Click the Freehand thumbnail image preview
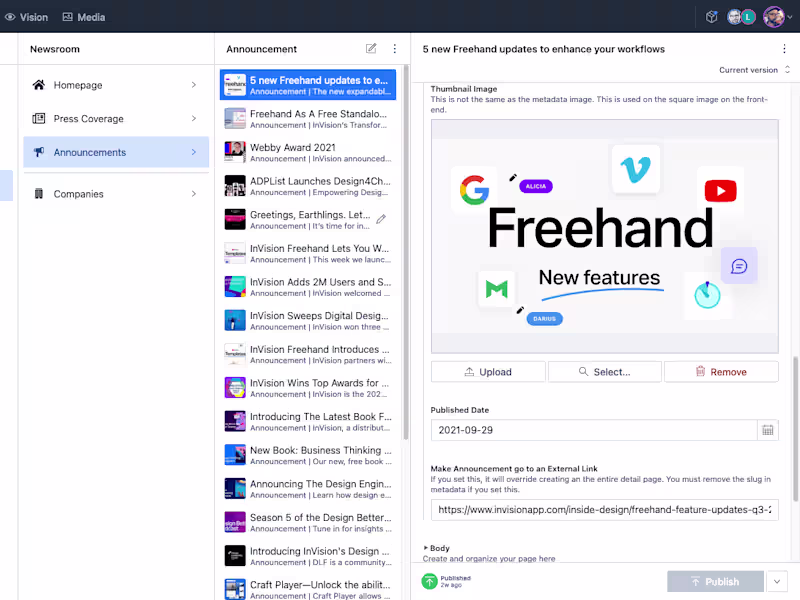This screenshot has height=600, width=800. point(605,236)
